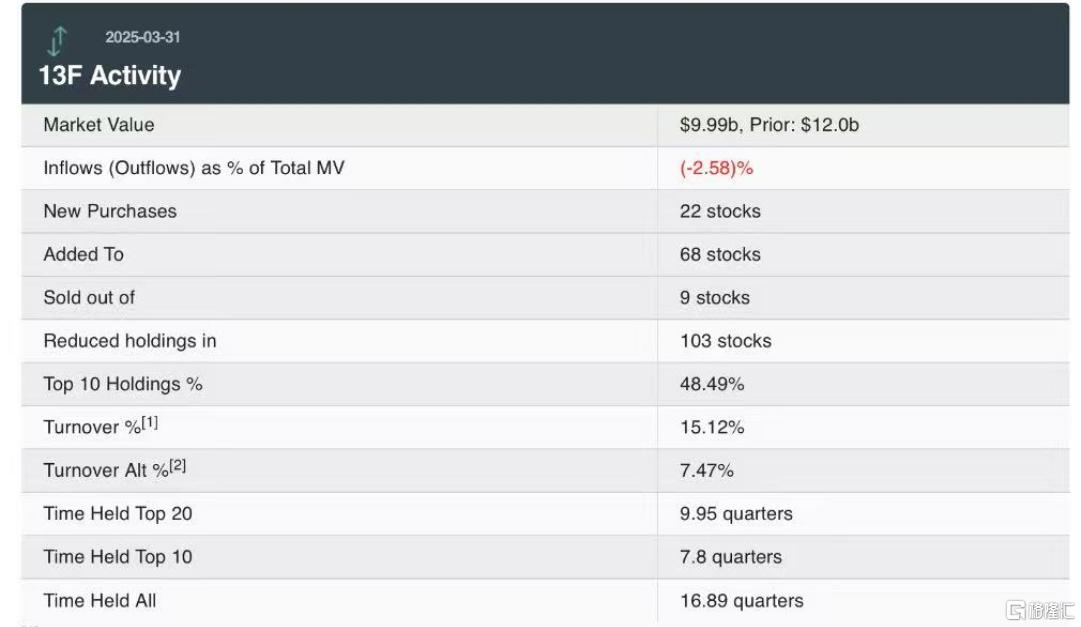1081x627 pixels.
Task: Click the red (-2.58)% outflow value
Action: click(716, 168)
